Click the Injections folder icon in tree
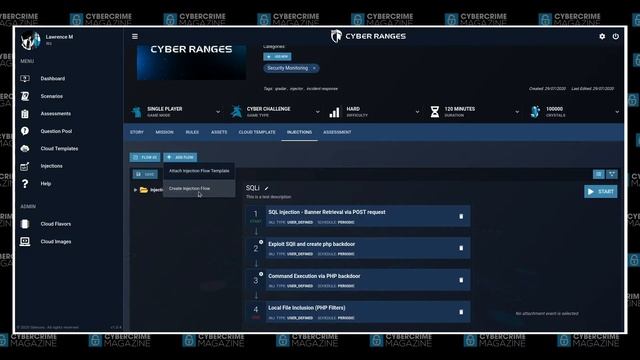The width and height of the screenshot is (640, 360). point(144,190)
